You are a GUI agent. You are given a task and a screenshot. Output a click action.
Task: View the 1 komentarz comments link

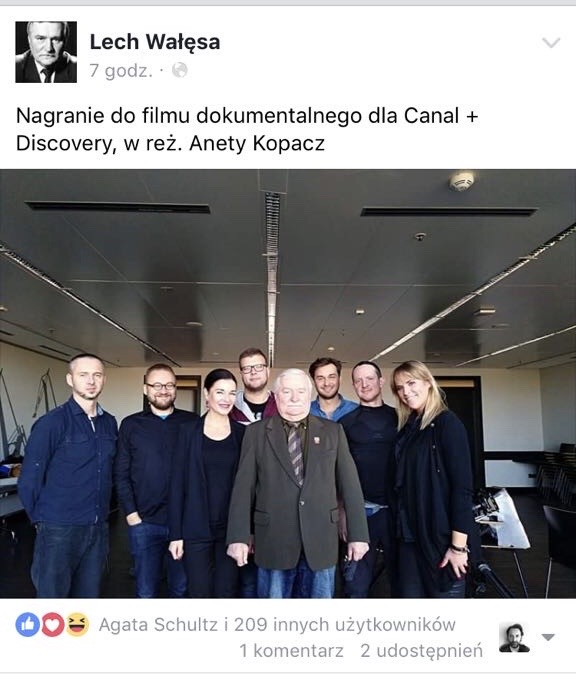(x=291, y=651)
